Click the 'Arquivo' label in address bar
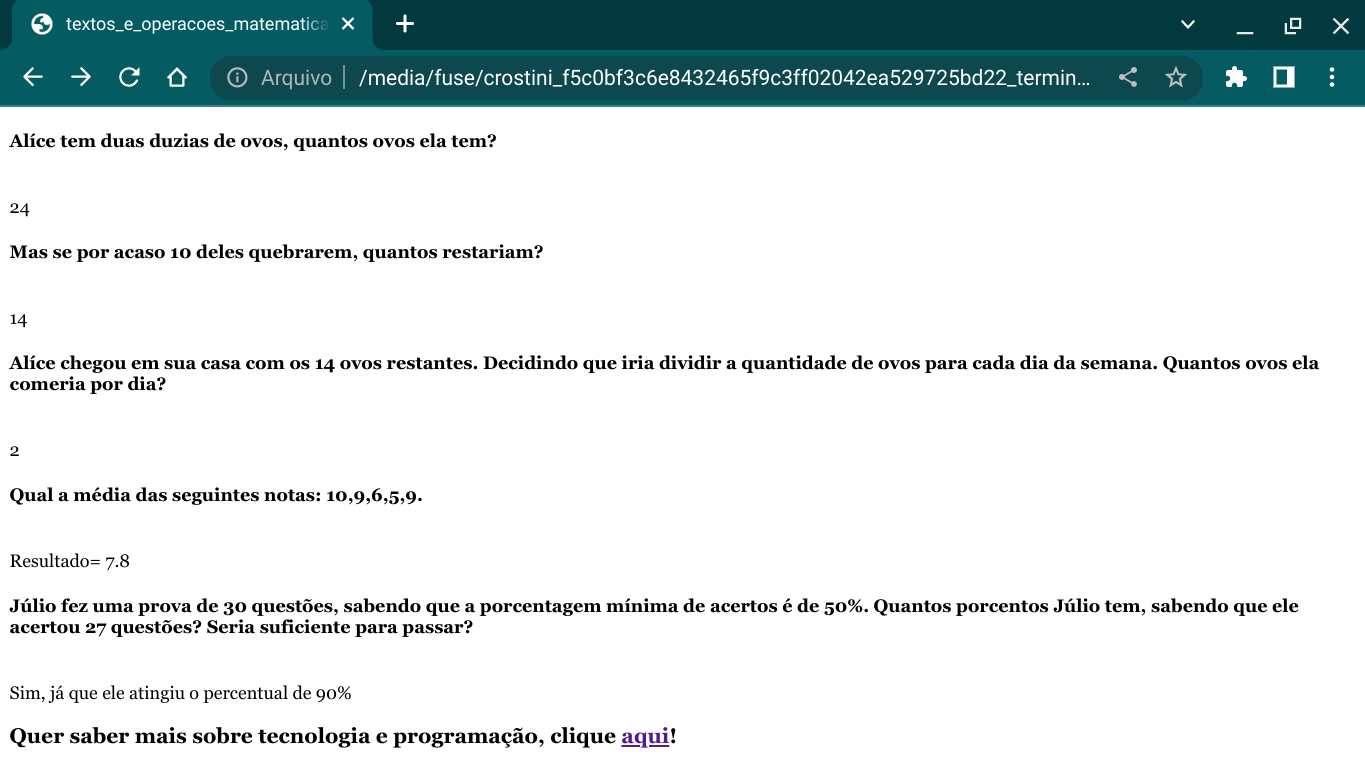 click(x=296, y=77)
